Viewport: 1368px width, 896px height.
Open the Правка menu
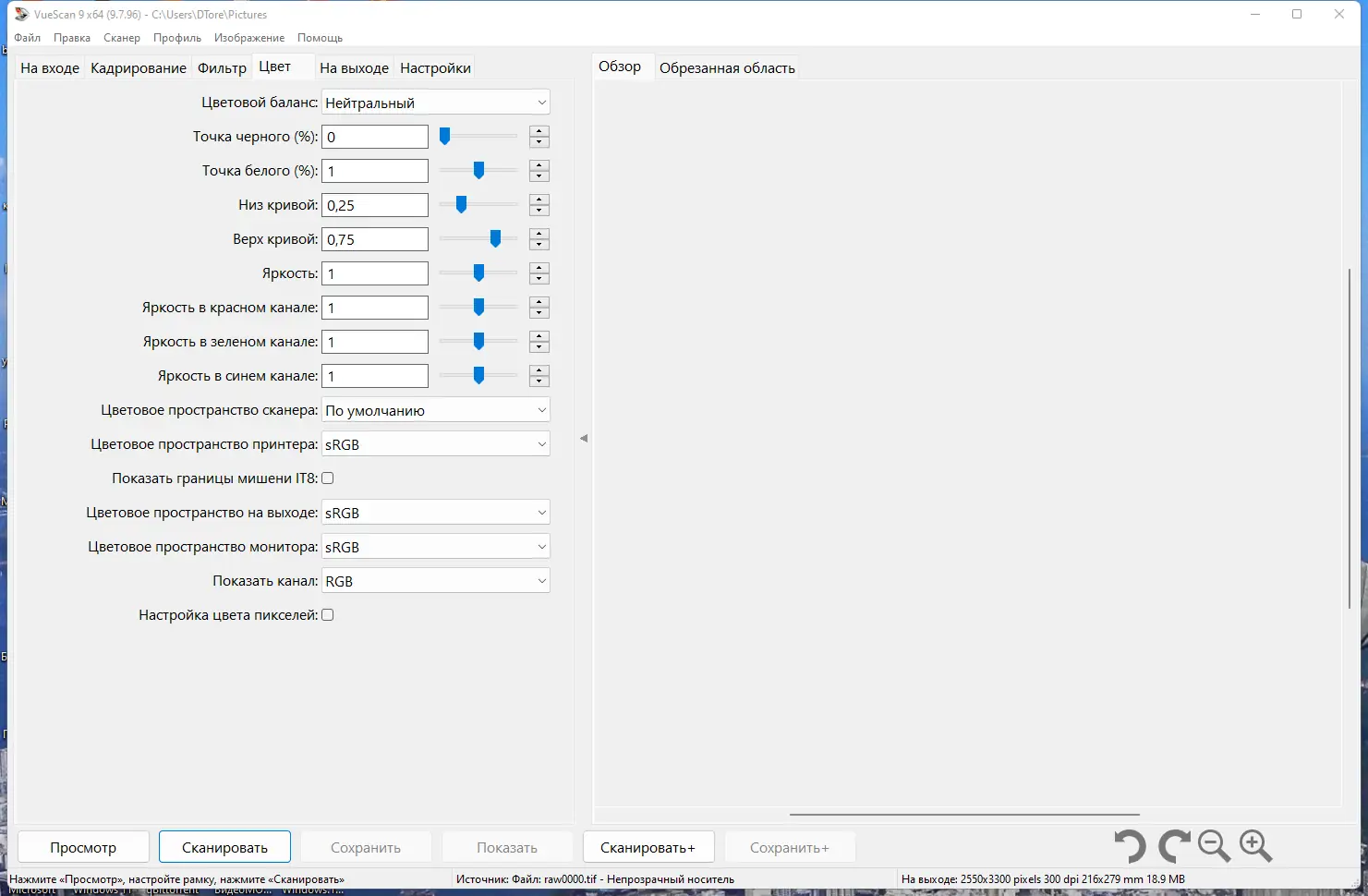(x=72, y=38)
